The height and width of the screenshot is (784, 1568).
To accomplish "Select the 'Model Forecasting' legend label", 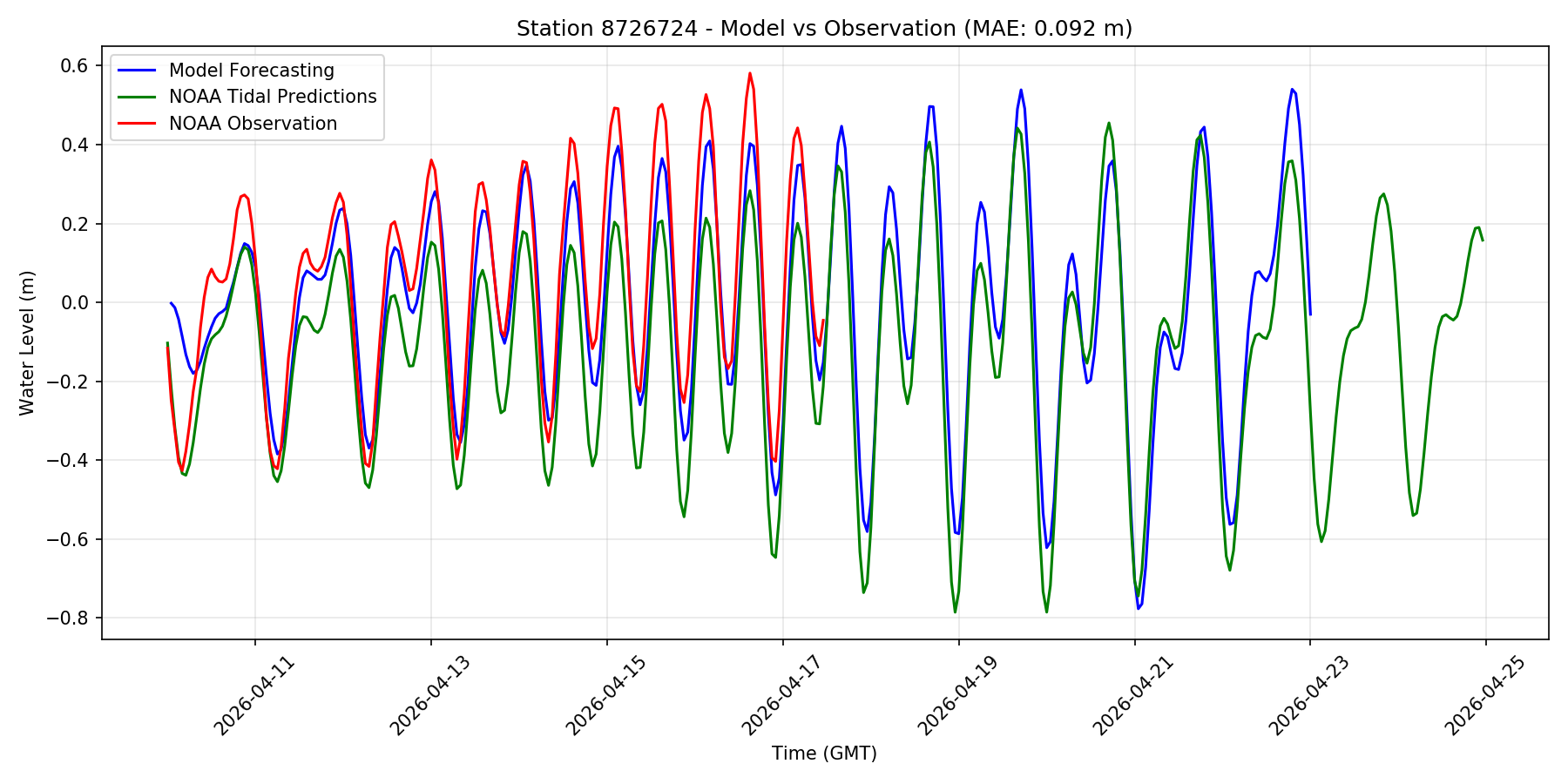I will pos(251,71).
